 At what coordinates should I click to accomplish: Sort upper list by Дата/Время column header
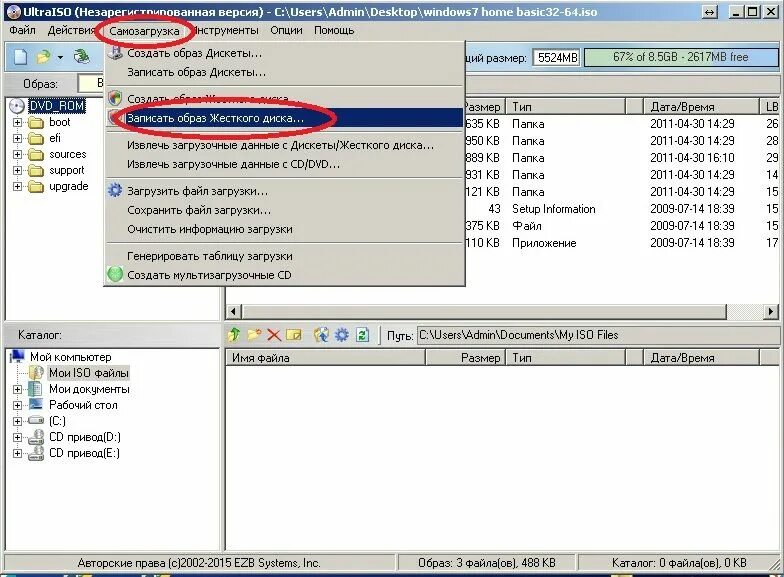(700, 106)
